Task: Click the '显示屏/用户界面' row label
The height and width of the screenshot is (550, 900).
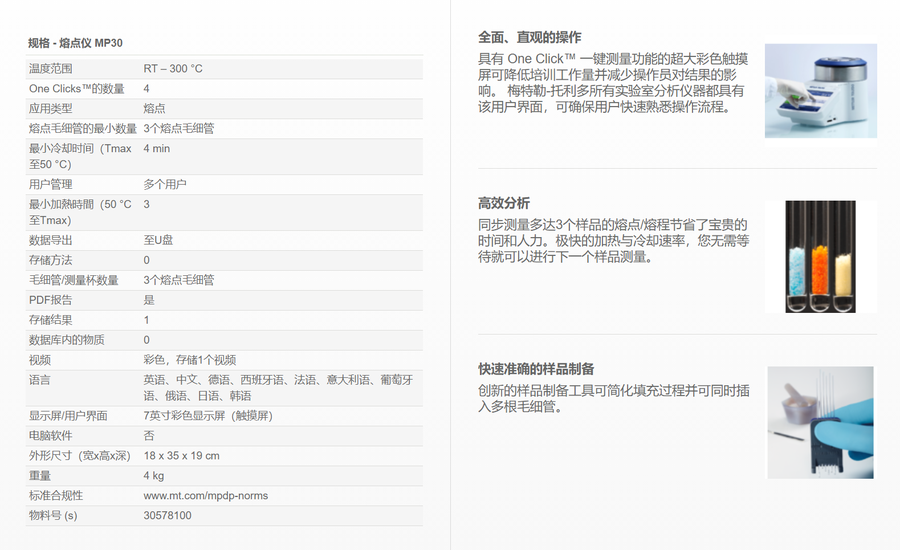Action: [x=68, y=416]
